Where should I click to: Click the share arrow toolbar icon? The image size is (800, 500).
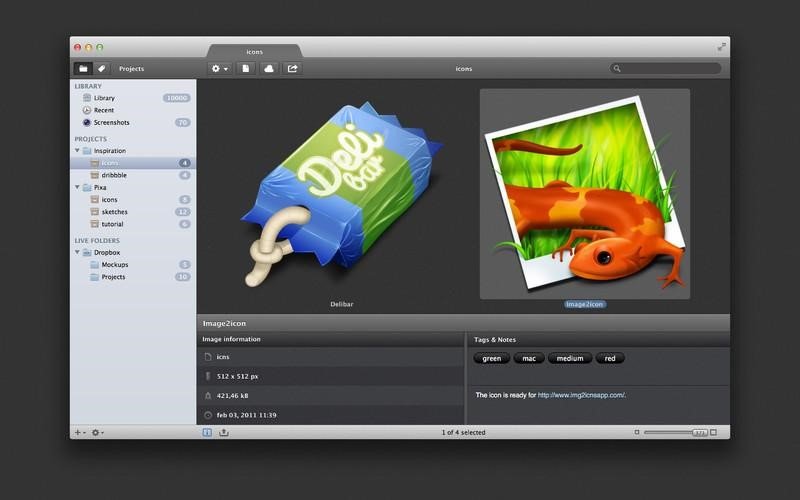click(292, 68)
